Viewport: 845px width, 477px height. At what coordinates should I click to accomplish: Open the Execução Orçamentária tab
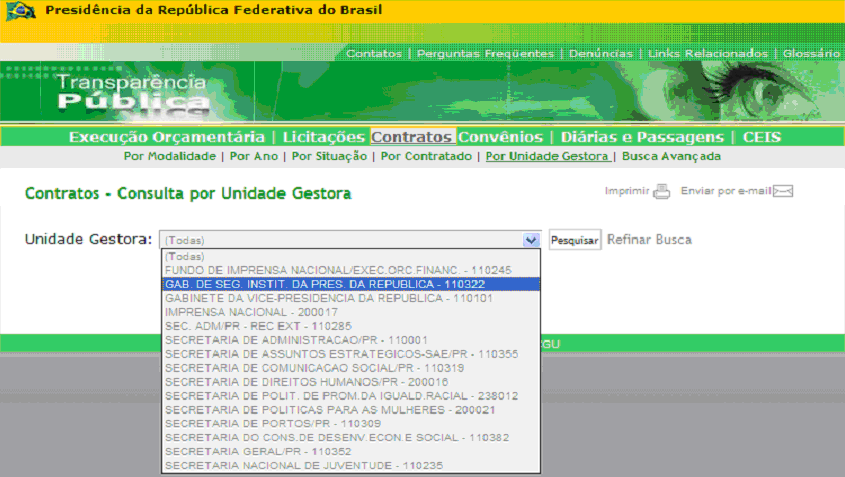coord(167,137)
